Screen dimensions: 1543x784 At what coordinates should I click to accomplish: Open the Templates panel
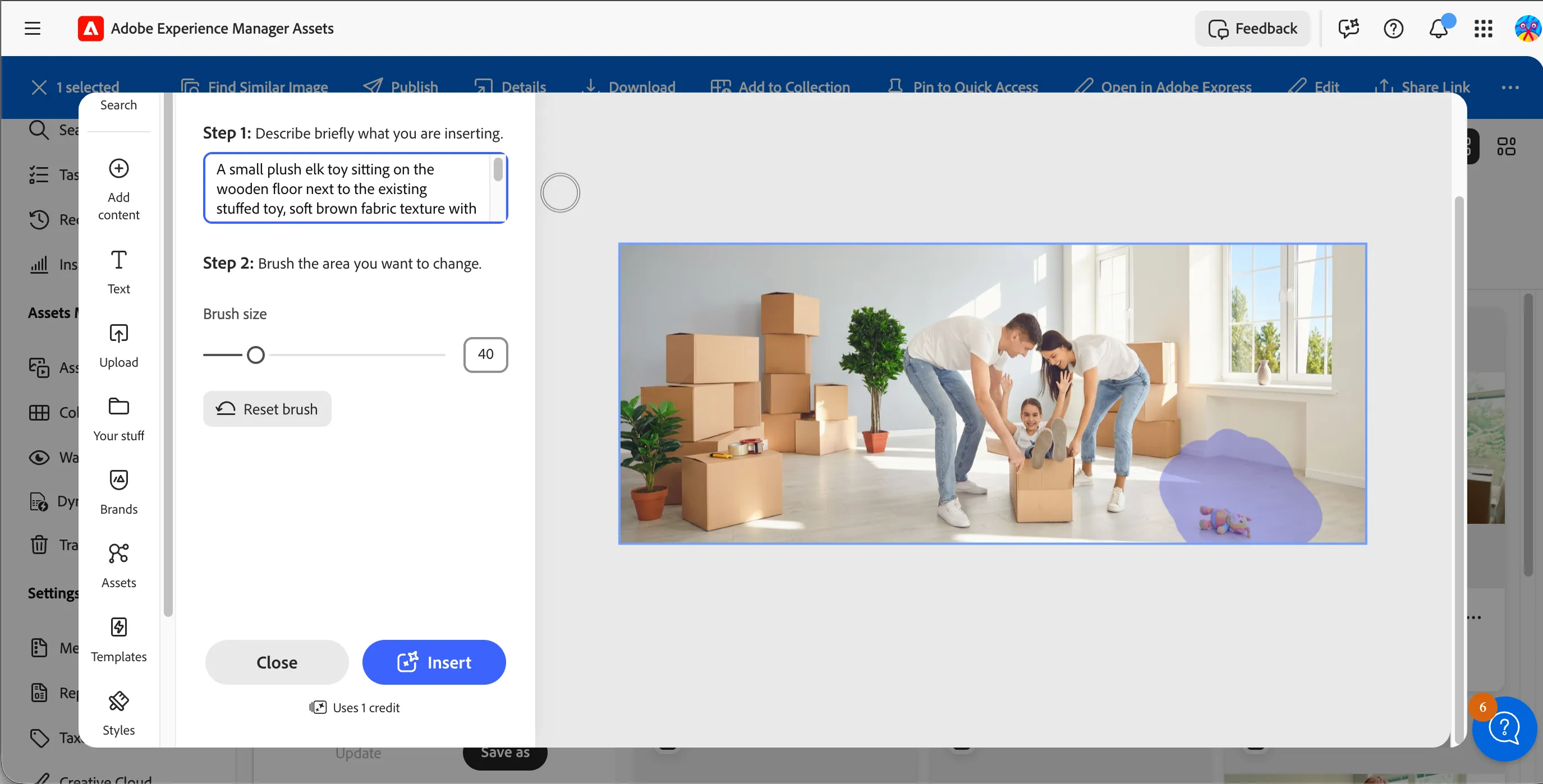tap(118, 640)
